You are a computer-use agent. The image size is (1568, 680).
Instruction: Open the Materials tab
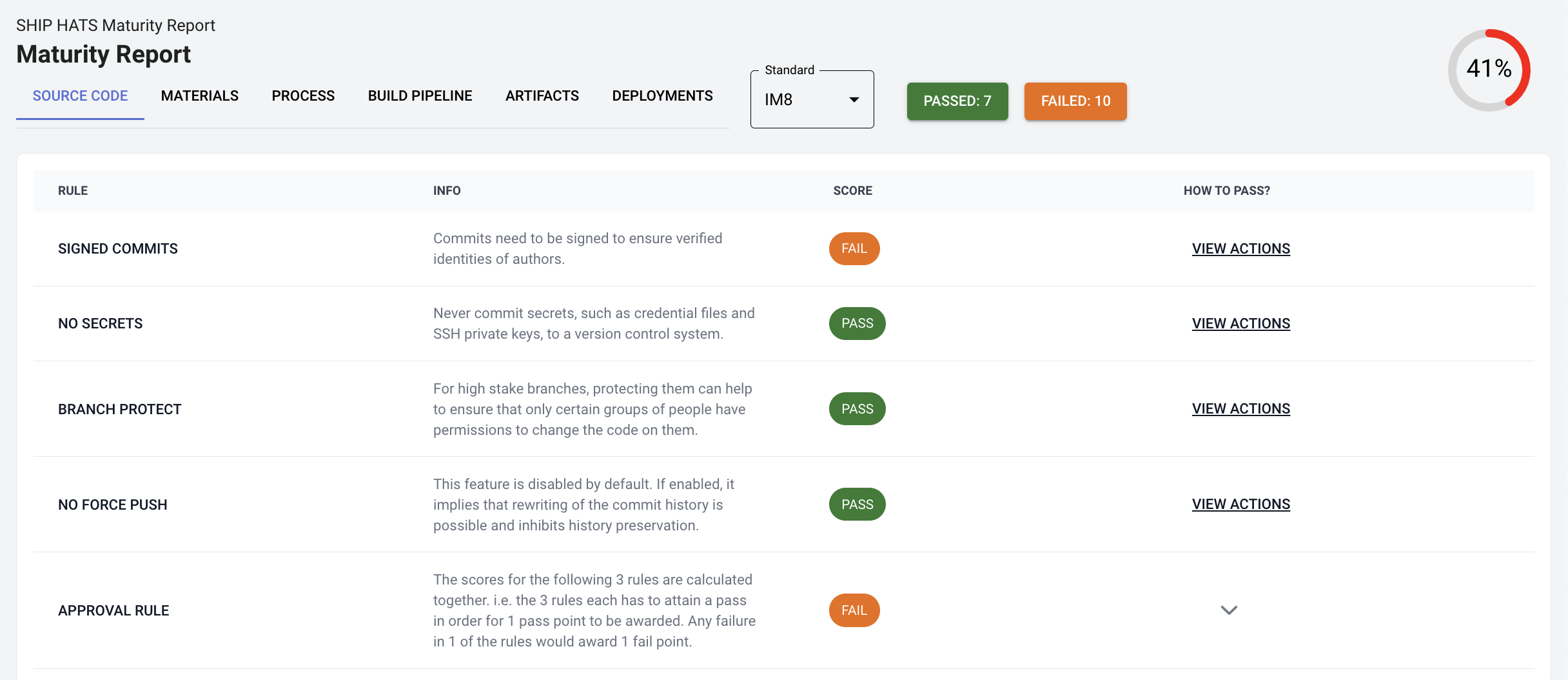click(199, 96)
